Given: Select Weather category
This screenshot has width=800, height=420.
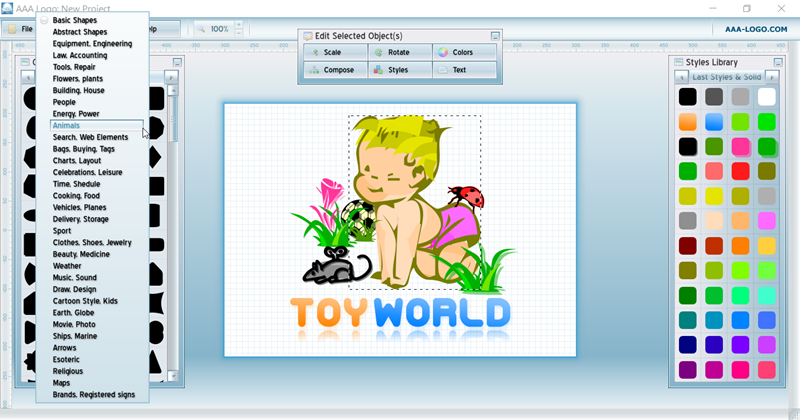Looking at the screenshot, I should [x=67, y=266].
